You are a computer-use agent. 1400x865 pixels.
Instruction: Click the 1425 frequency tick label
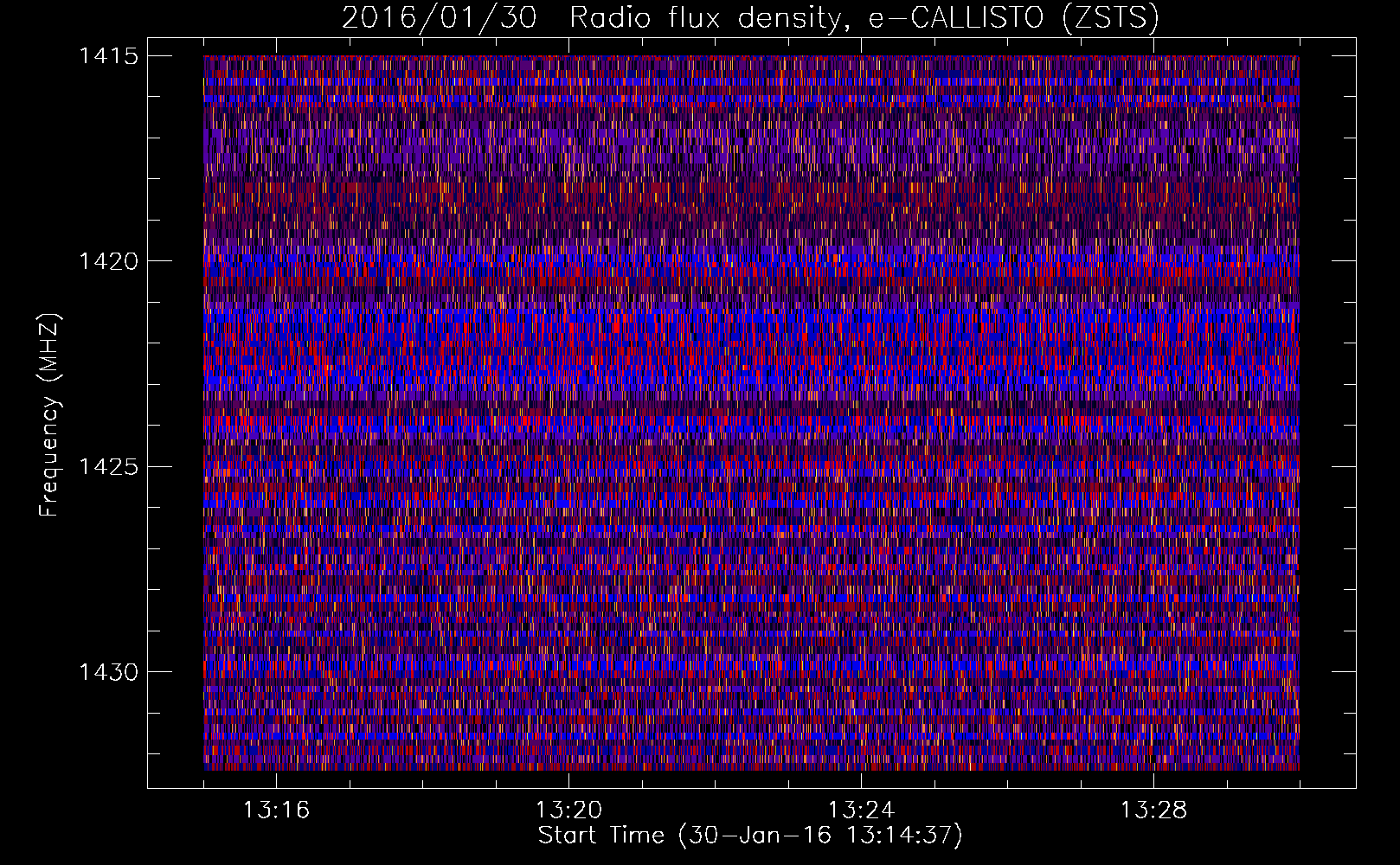point(108,467)
